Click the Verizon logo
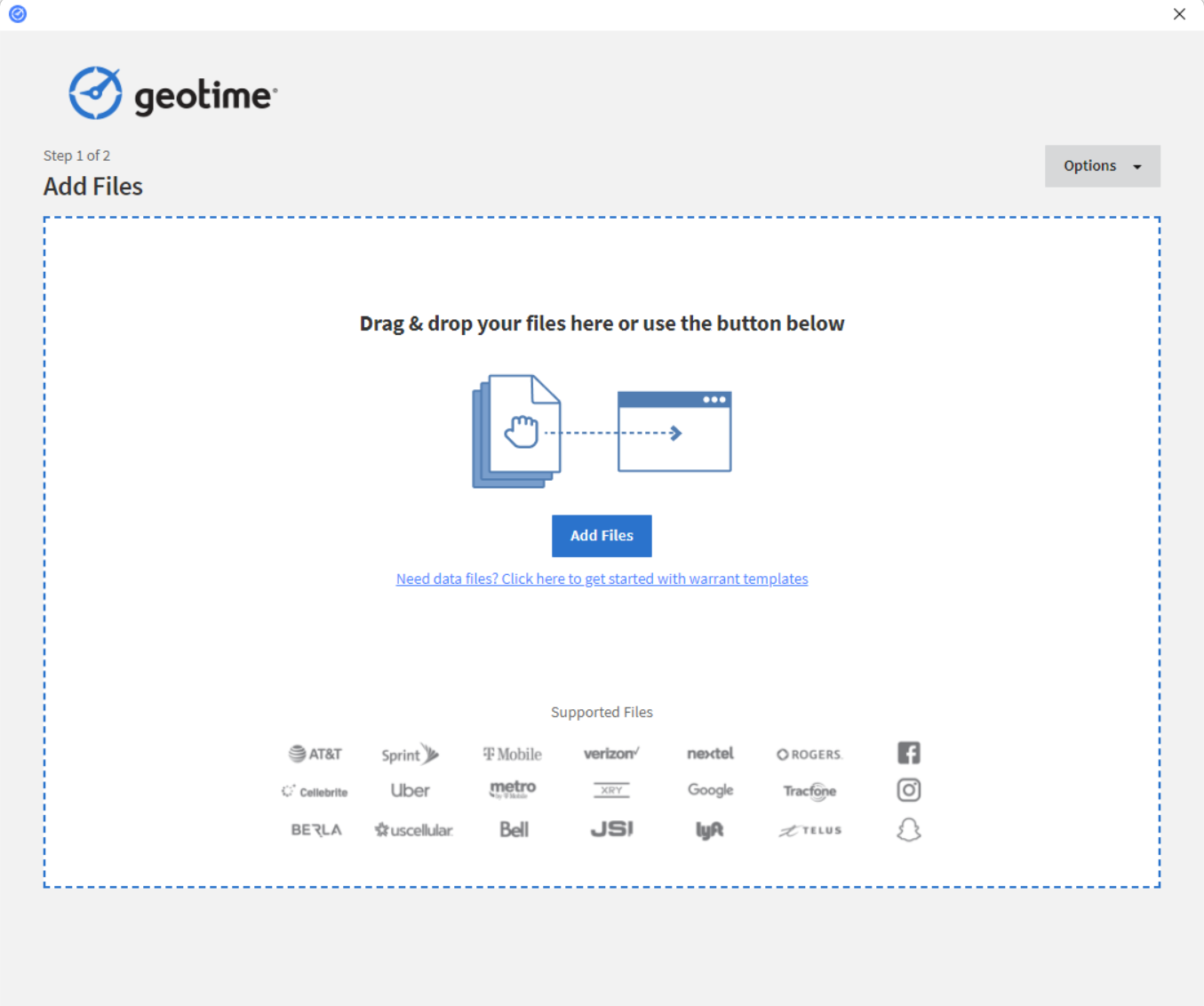This screenshot has width=1204, height=1006. [x=611, y=754]
